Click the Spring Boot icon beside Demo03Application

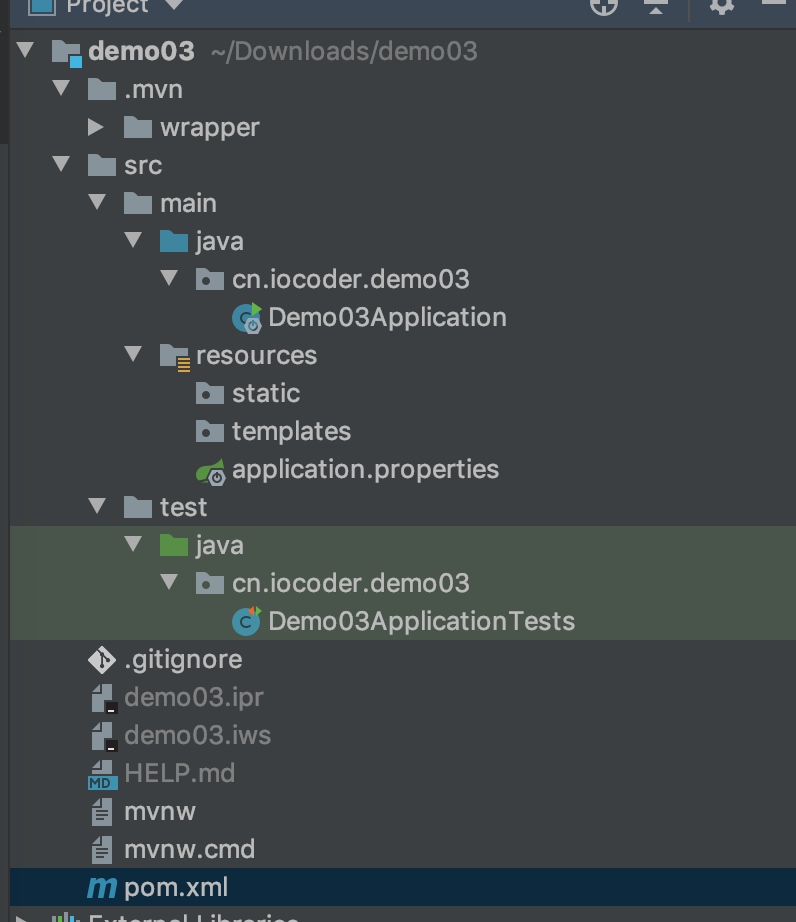247,317
